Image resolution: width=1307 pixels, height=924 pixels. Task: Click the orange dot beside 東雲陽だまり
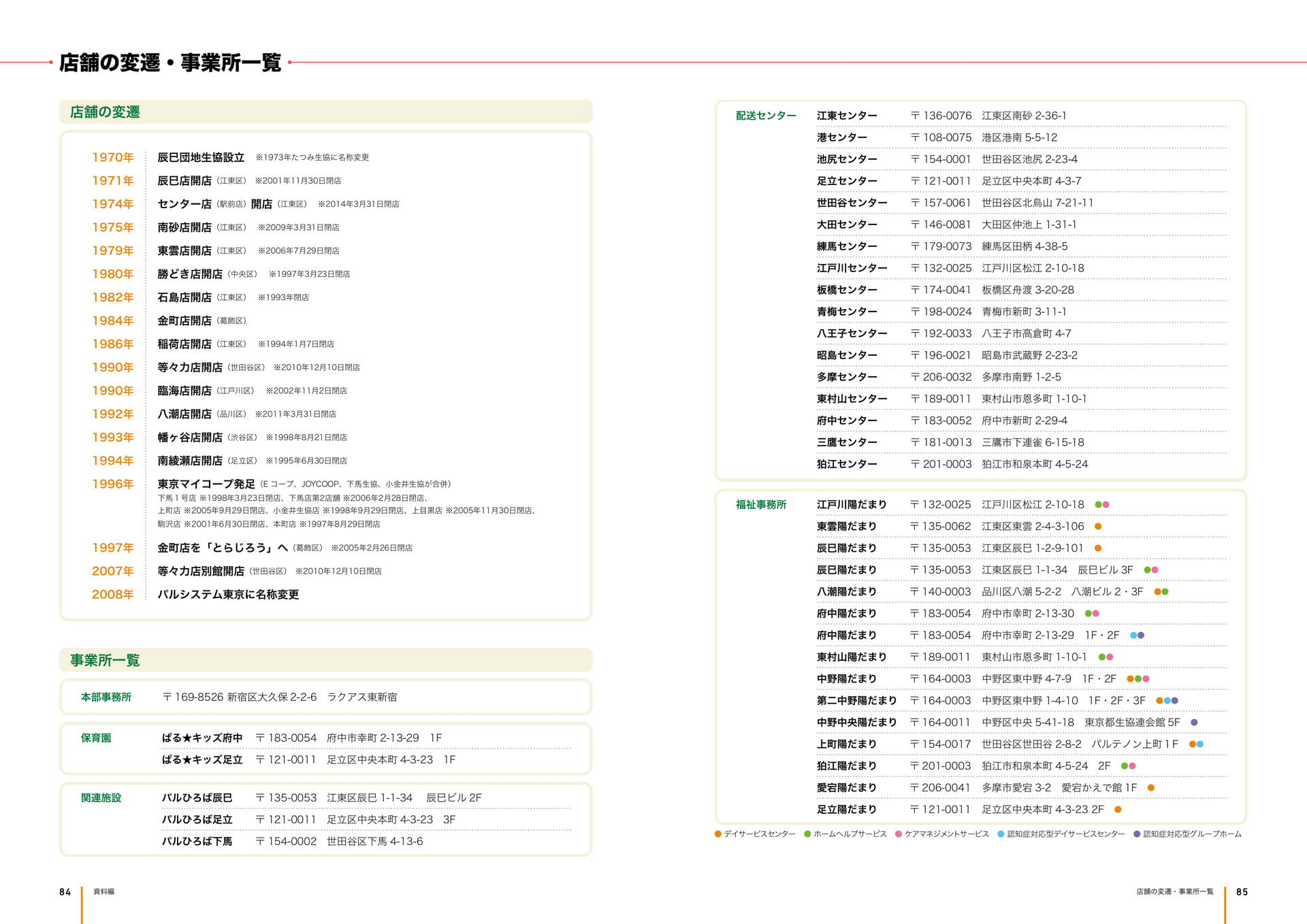[x=1098, y=526]
